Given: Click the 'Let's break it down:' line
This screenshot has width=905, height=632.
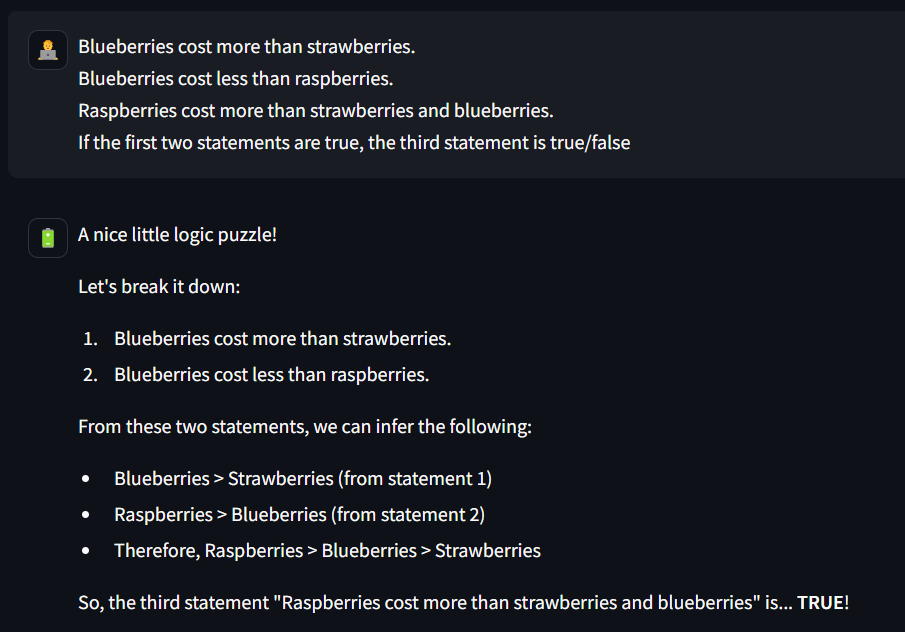Looking at the screenshot, I should pyautogui.click(x=159, y=287).
